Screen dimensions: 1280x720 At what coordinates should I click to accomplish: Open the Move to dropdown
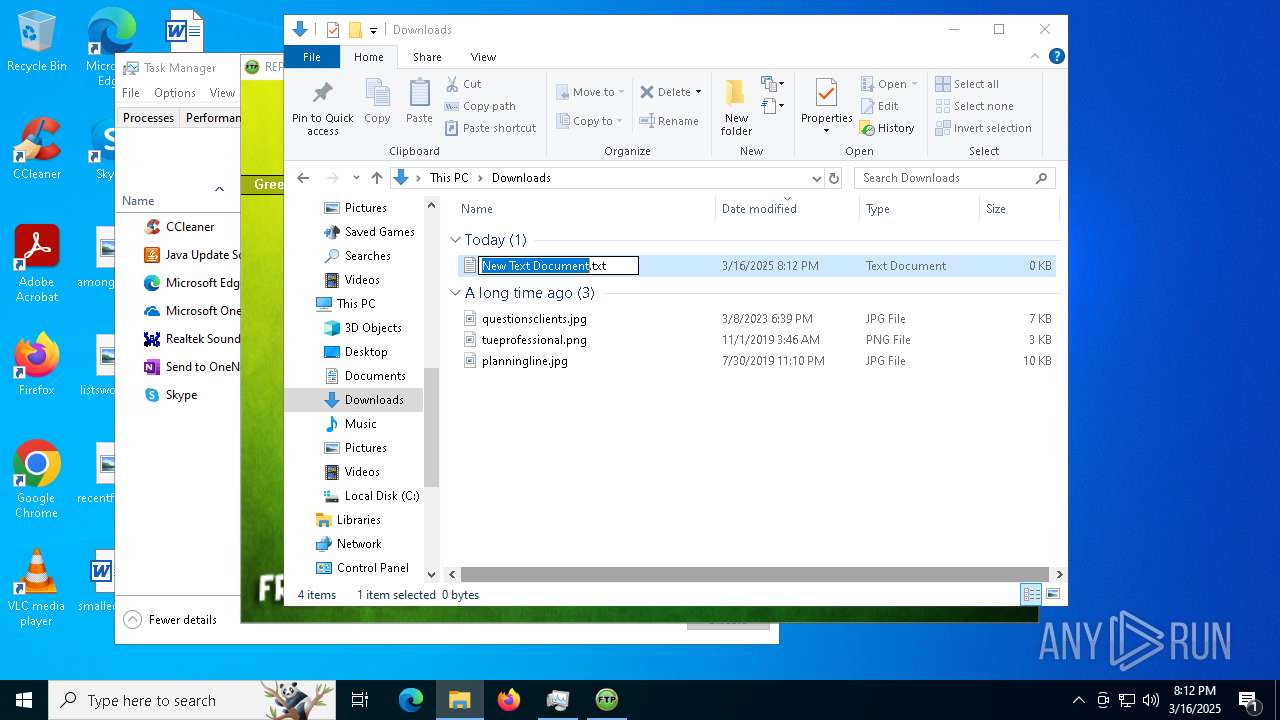(590, 92)
